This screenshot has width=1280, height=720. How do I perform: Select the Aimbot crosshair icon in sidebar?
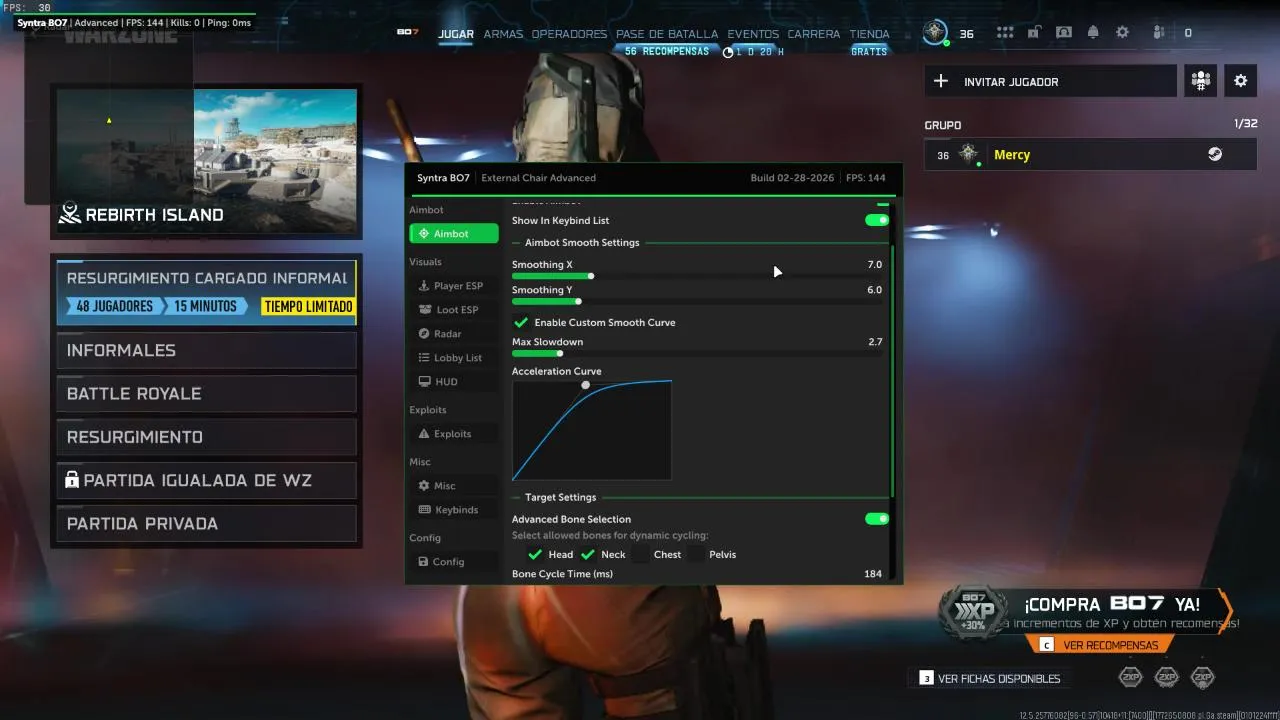[x=424, y=234]
